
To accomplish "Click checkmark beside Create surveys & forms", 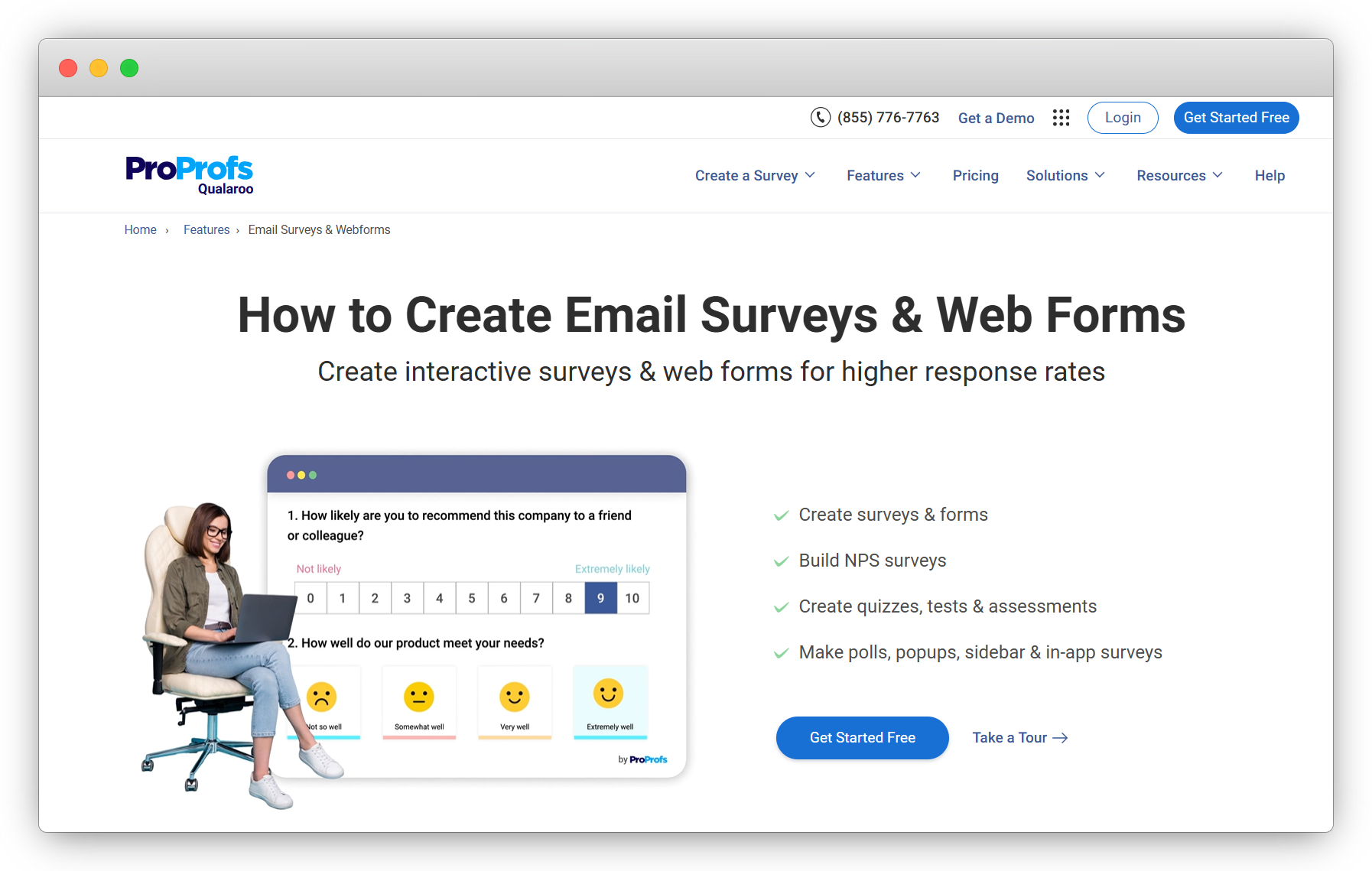I will tap(781, 515).
